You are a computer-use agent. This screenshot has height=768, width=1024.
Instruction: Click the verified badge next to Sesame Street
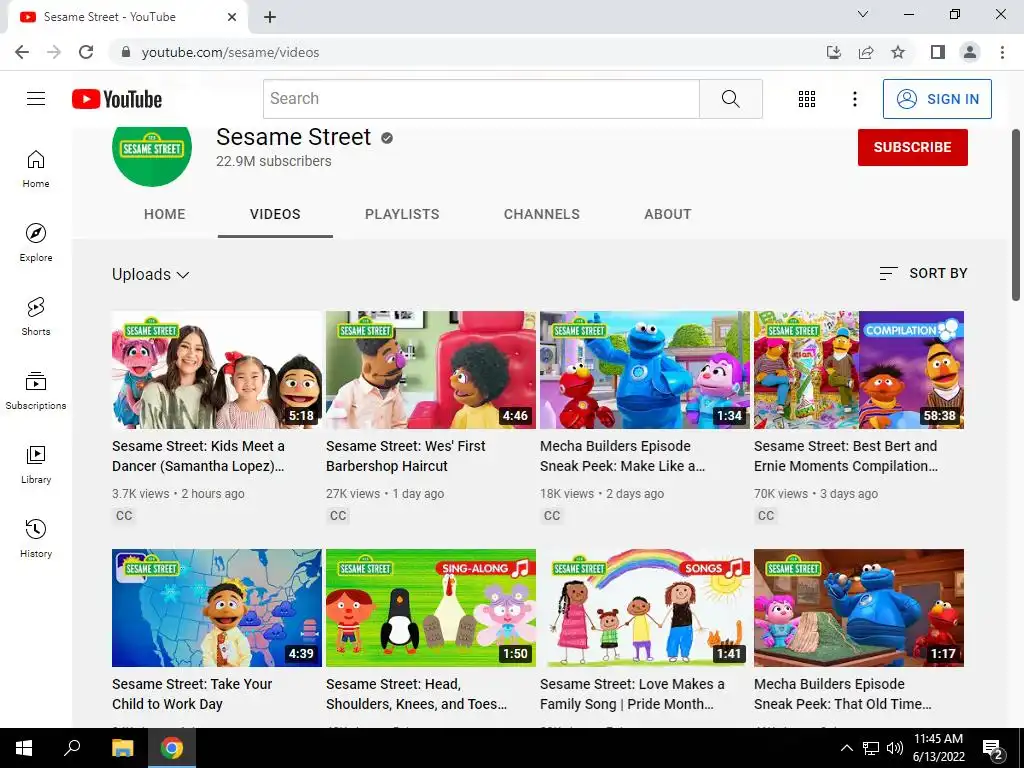pyautogui.click(x=387, y=138)
